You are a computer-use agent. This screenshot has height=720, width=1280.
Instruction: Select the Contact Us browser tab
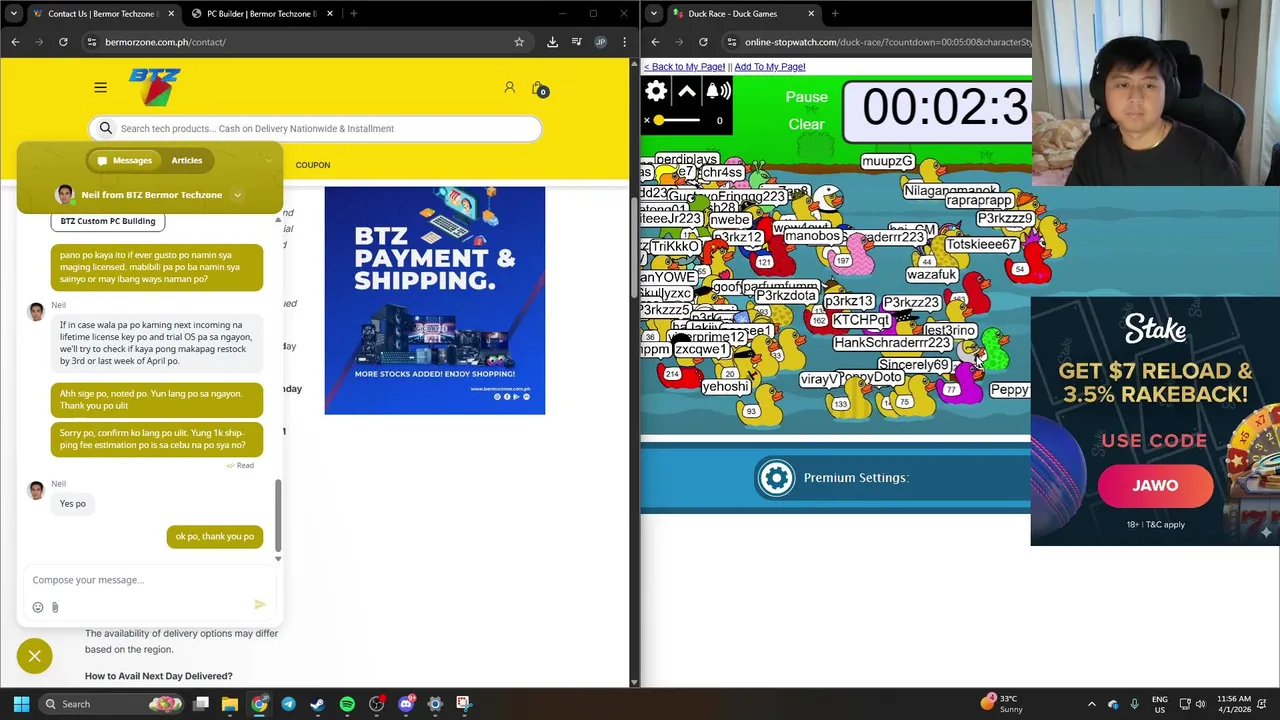click(x=102, y=14)
